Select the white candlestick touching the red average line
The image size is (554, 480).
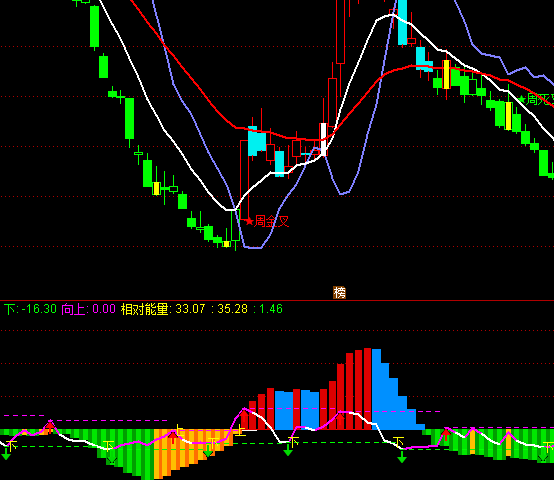pos(323,139)
